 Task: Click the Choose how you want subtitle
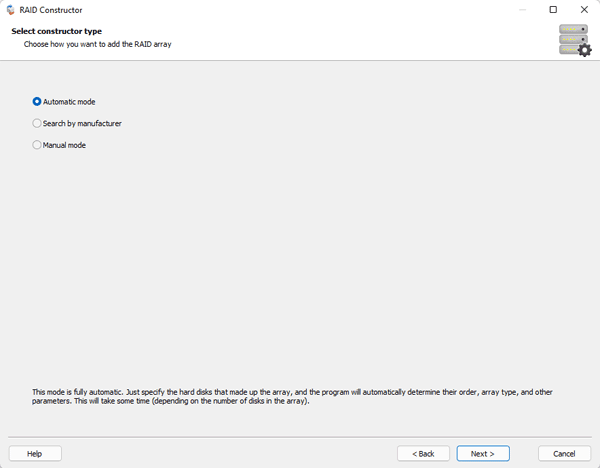(x=98, y=44)
